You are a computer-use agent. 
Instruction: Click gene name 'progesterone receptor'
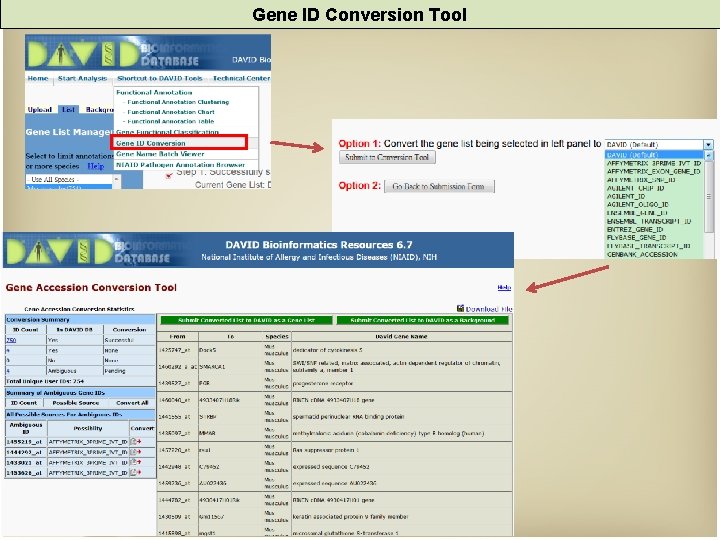323,383
